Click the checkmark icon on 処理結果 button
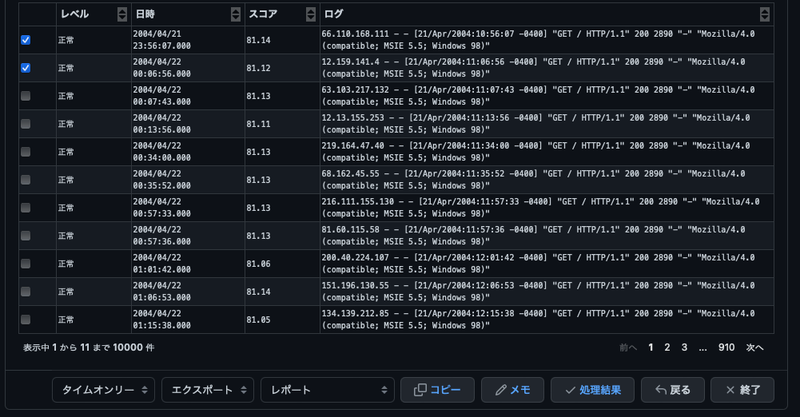 (571, 390)
